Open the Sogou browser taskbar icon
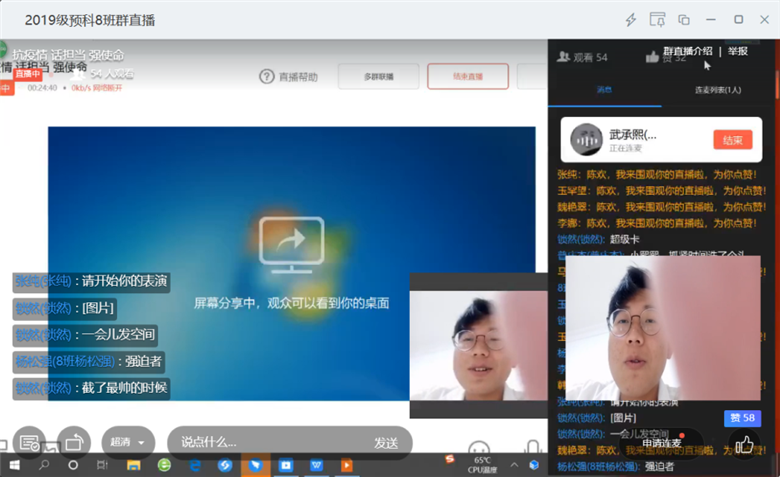 (x=225, y=465)
